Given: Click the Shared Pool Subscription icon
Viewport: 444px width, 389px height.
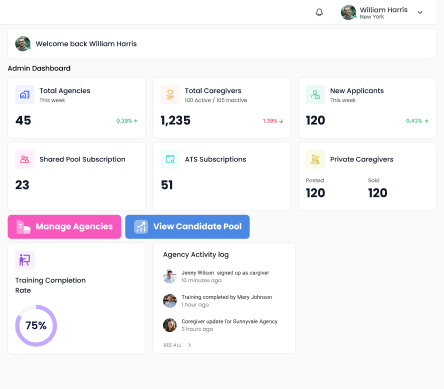Looking at the screenshot, I should [25, 159].
